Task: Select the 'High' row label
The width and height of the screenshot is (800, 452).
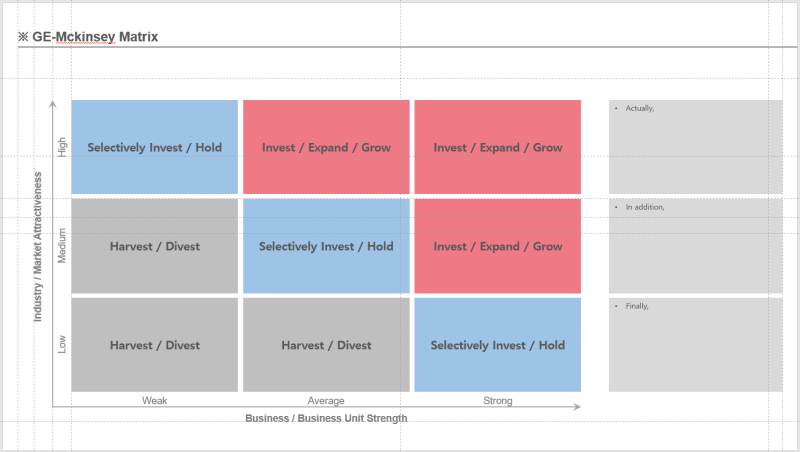Action: coord(62,147)
